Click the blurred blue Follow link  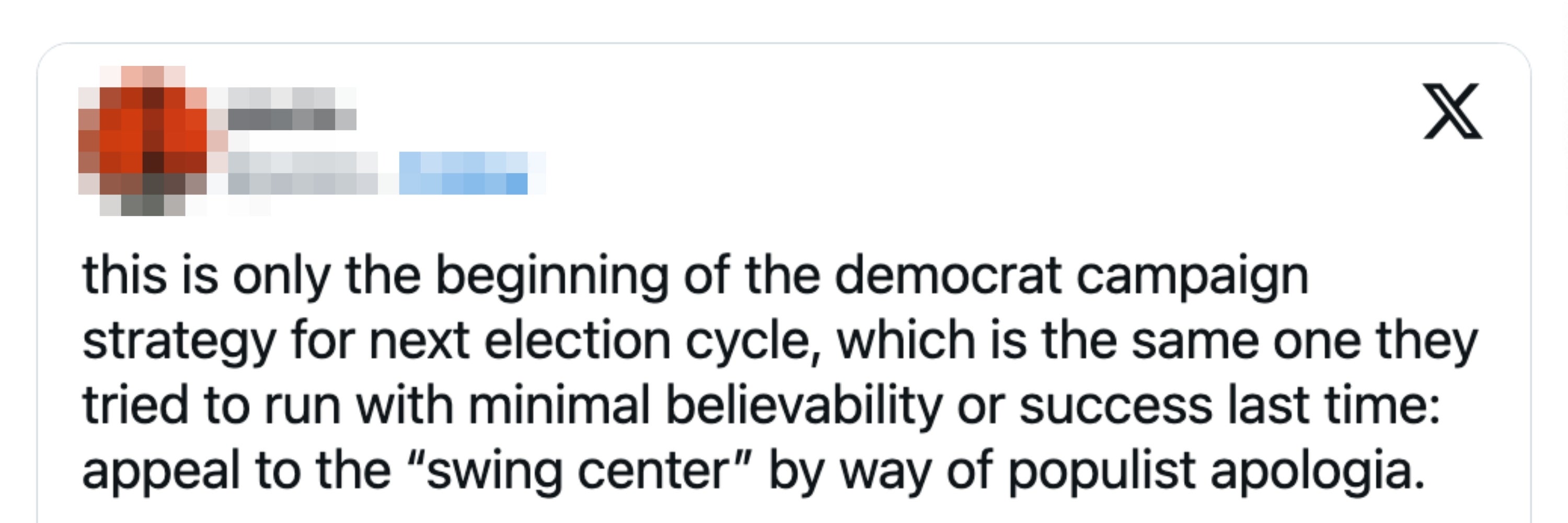pos(464,174)
